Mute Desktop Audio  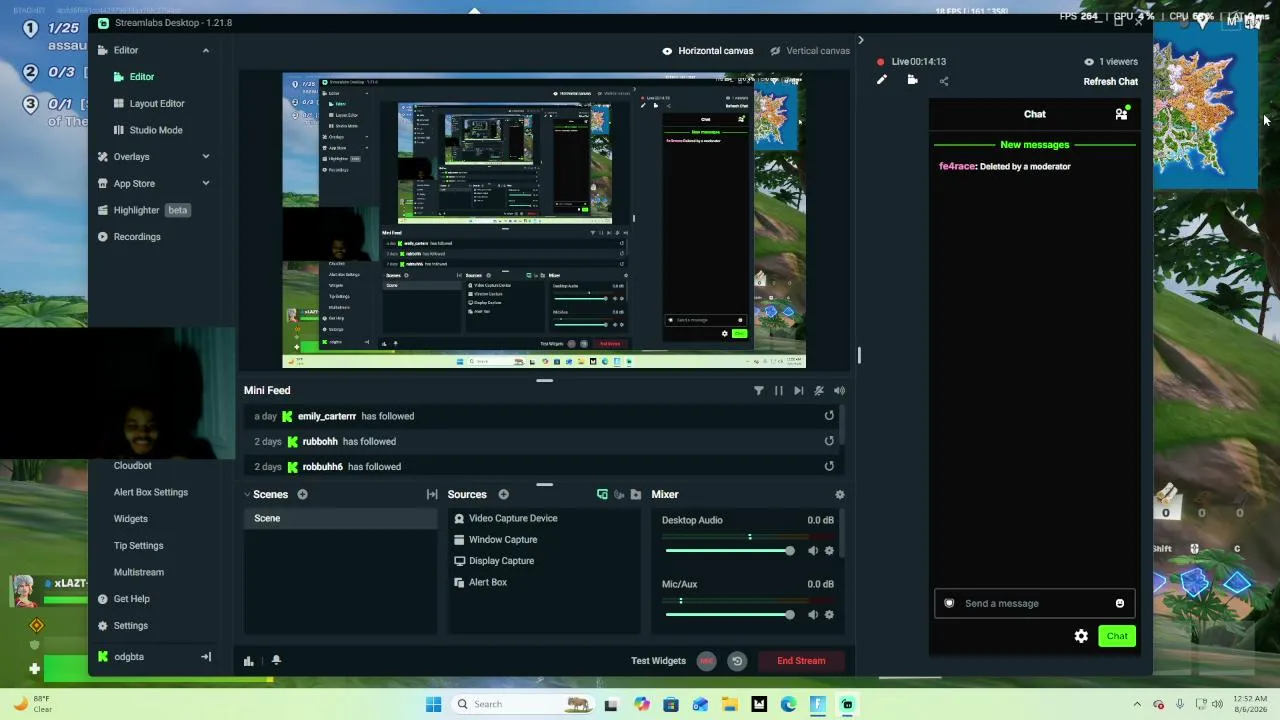tap(813, 551)
